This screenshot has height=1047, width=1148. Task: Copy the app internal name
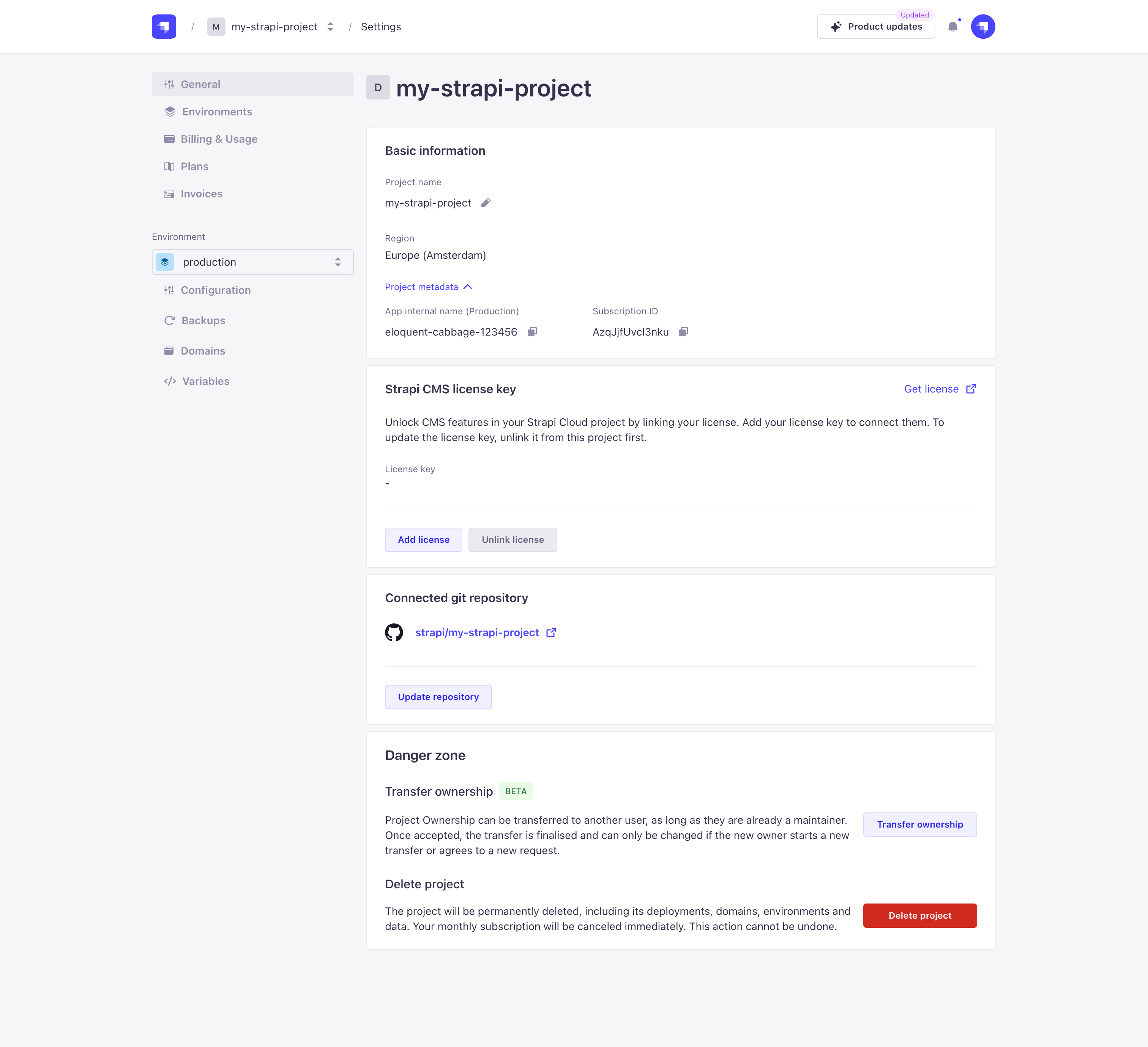(x=532, y=331)
